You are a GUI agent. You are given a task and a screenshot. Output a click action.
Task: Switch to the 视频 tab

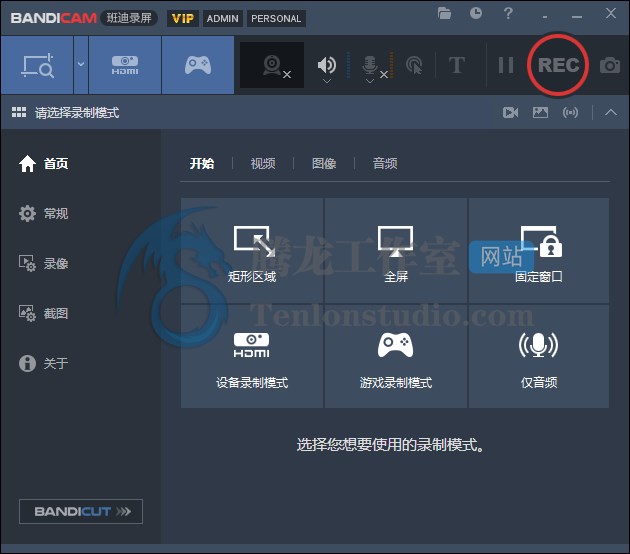pyautogui.click(x=263, y=164)
